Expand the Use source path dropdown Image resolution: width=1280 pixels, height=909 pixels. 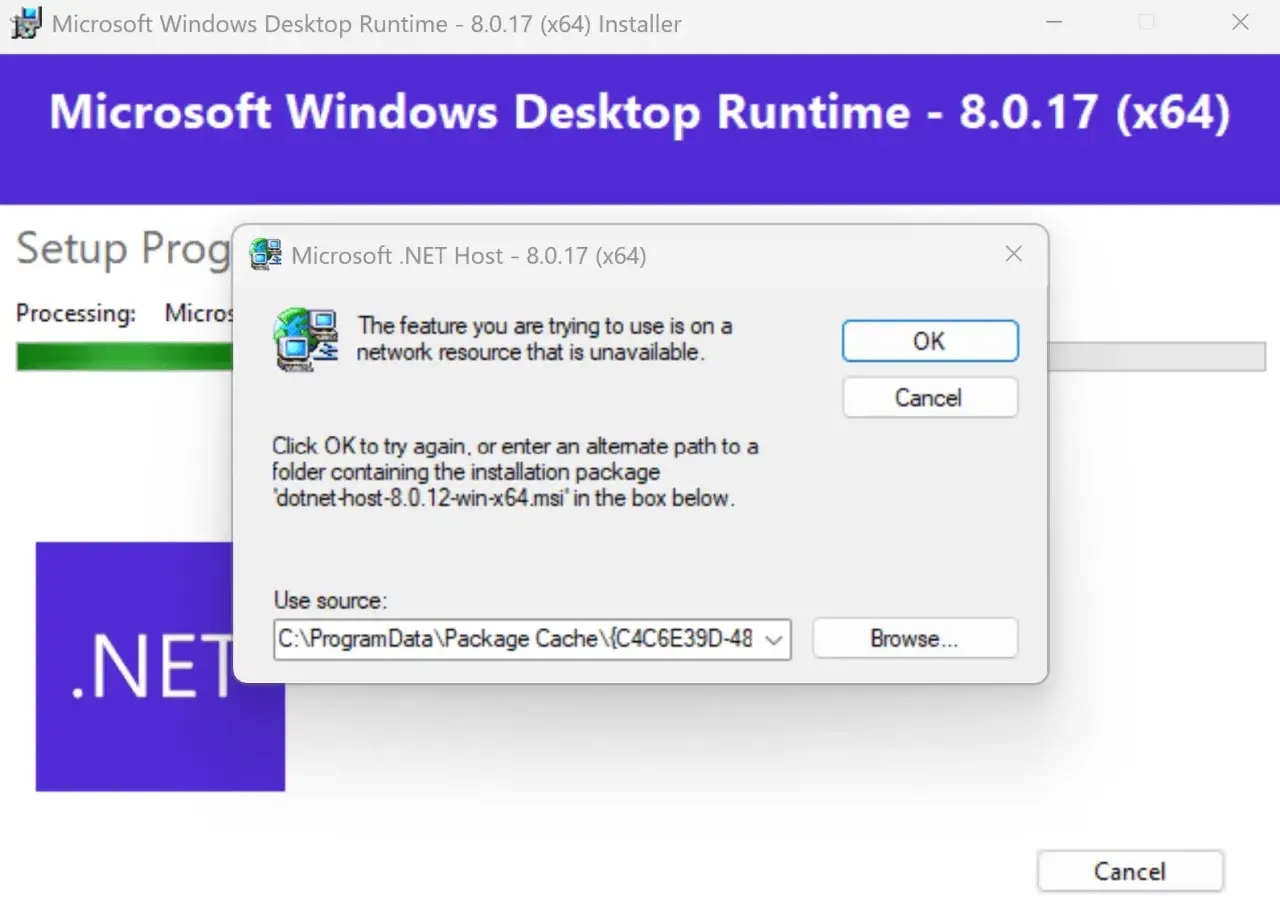point(773,640)
